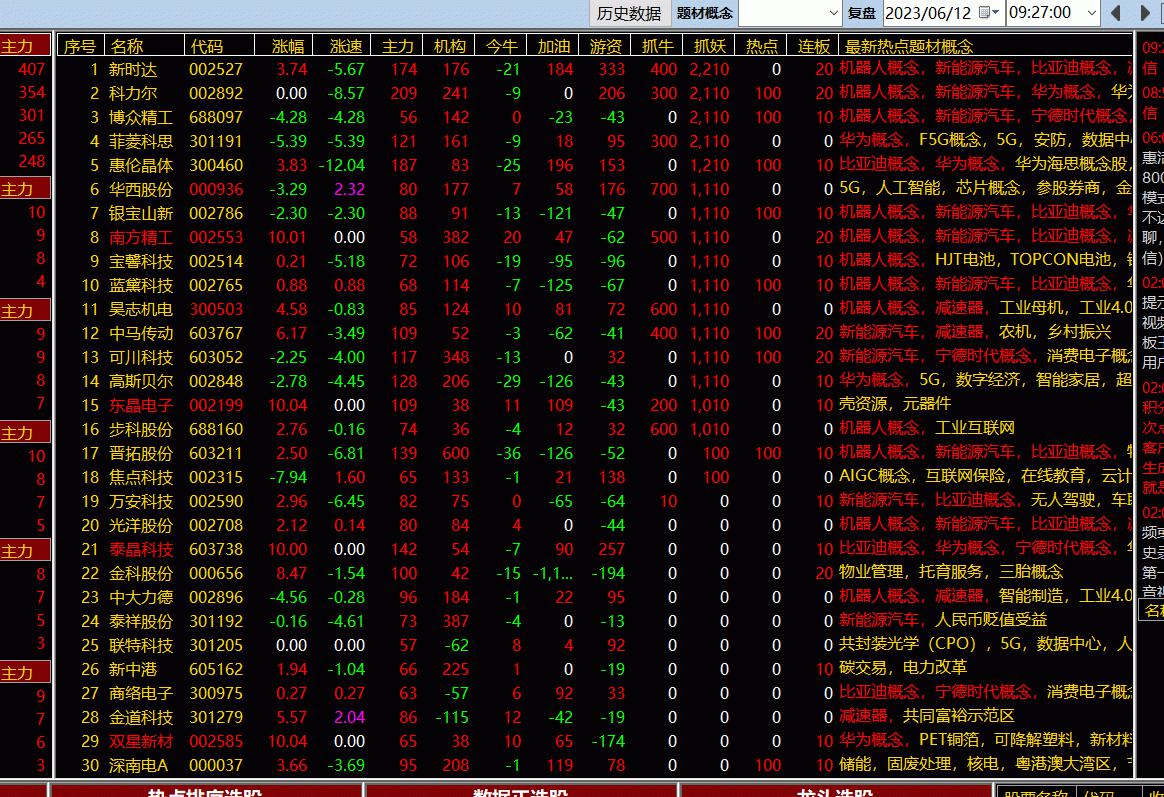
Task: Click stock name 昊志机电
Action: click(141, 309)
